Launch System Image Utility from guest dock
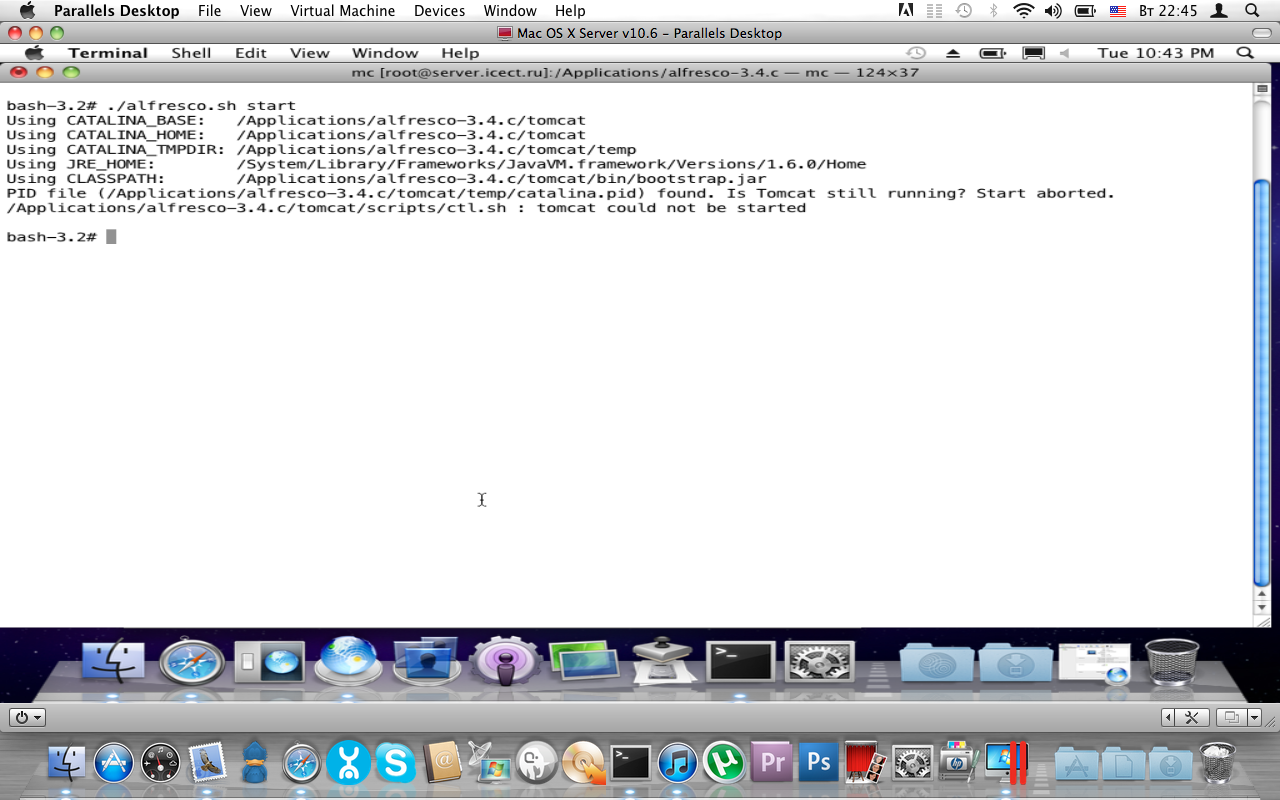This screenshot has width=1280, height=800. [662, 661]
